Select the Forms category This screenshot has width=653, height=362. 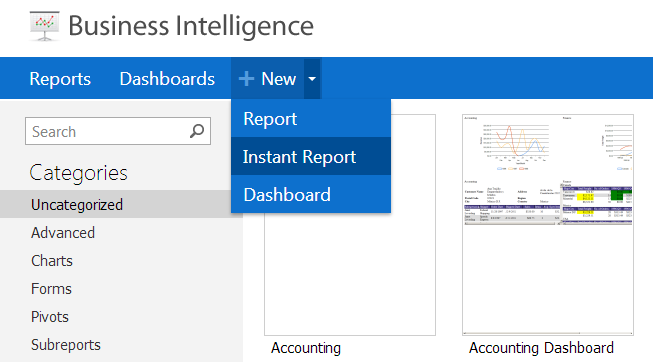[51, 288]
